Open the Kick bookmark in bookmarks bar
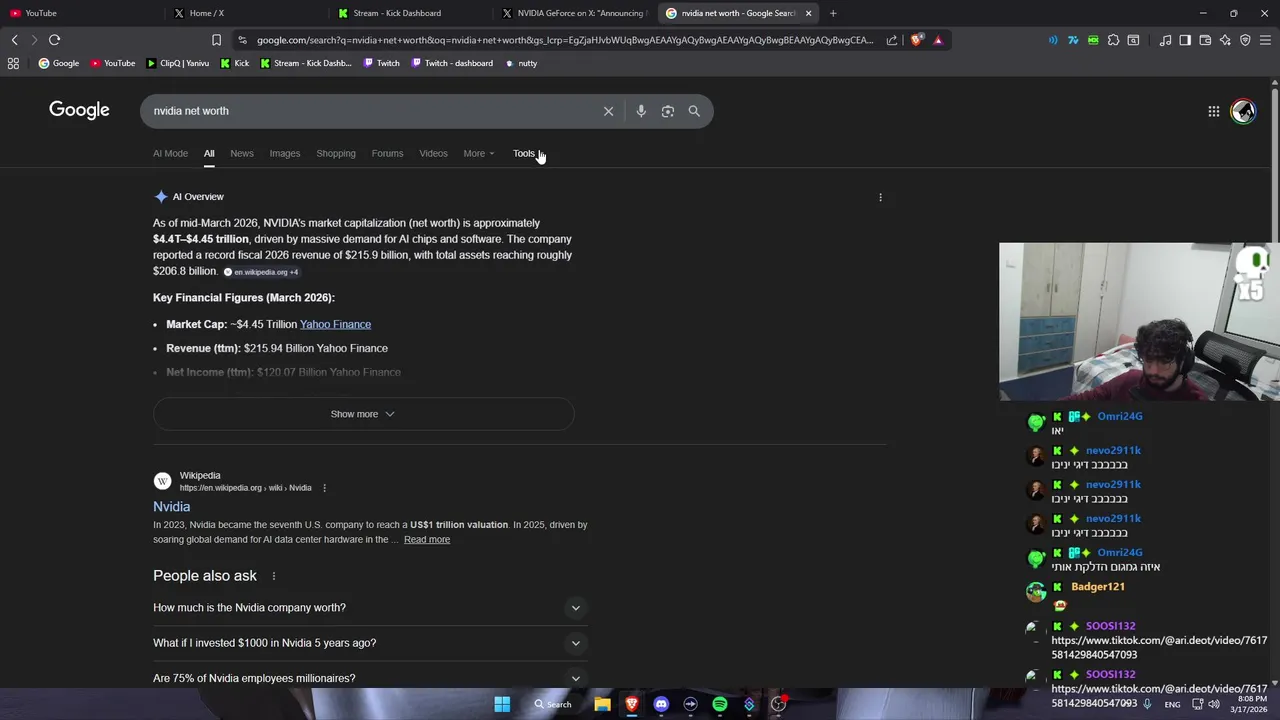1280x720 pixels. pos(235,63)
